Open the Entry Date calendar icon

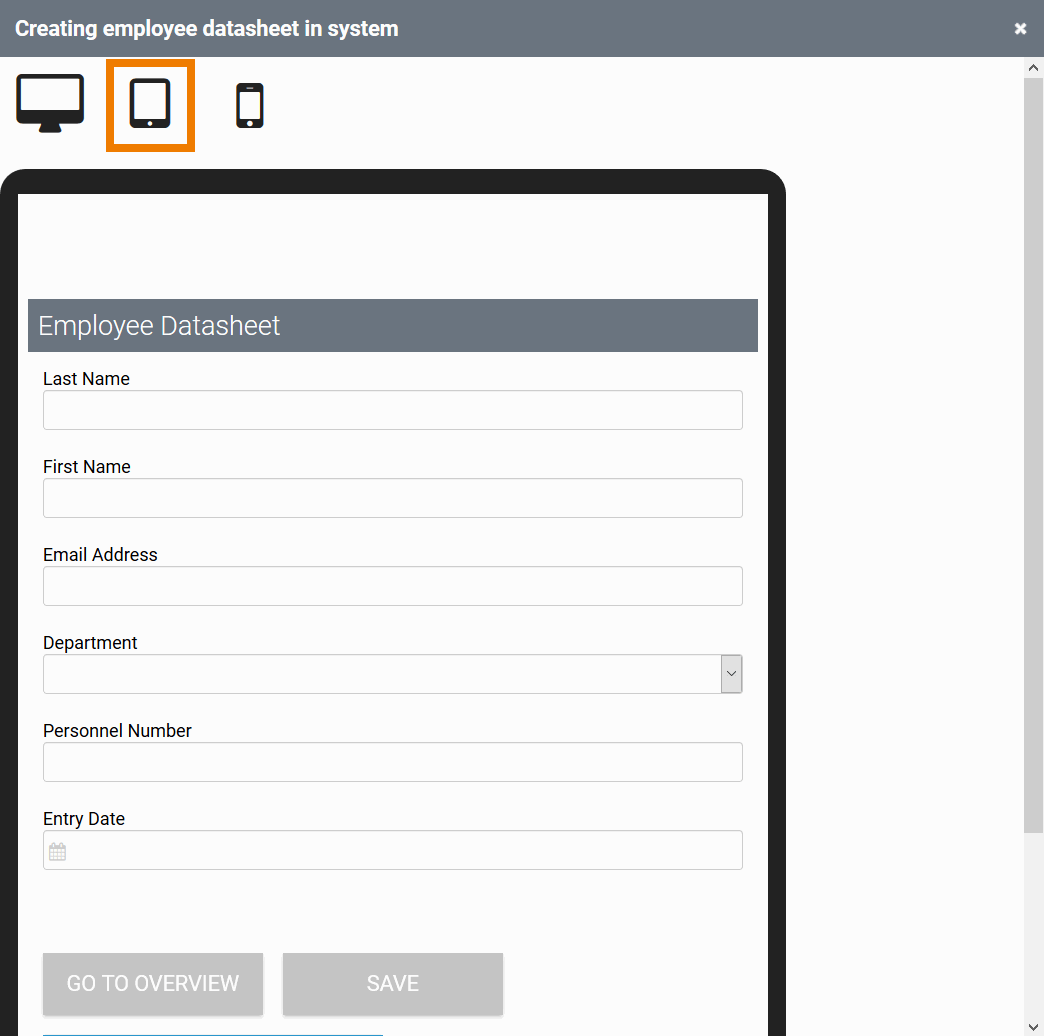(57, 851)
